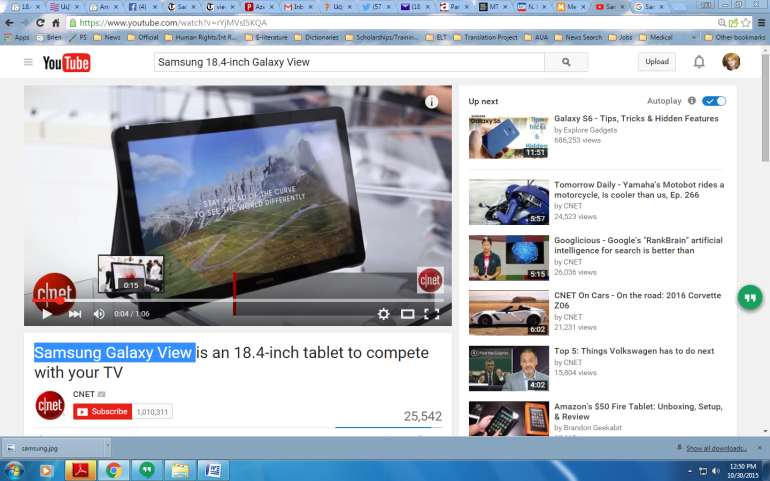The height and width of the screenshot is (481, 770).
Task: Open Microsoft Word from the taskbar
Action: 213,471
